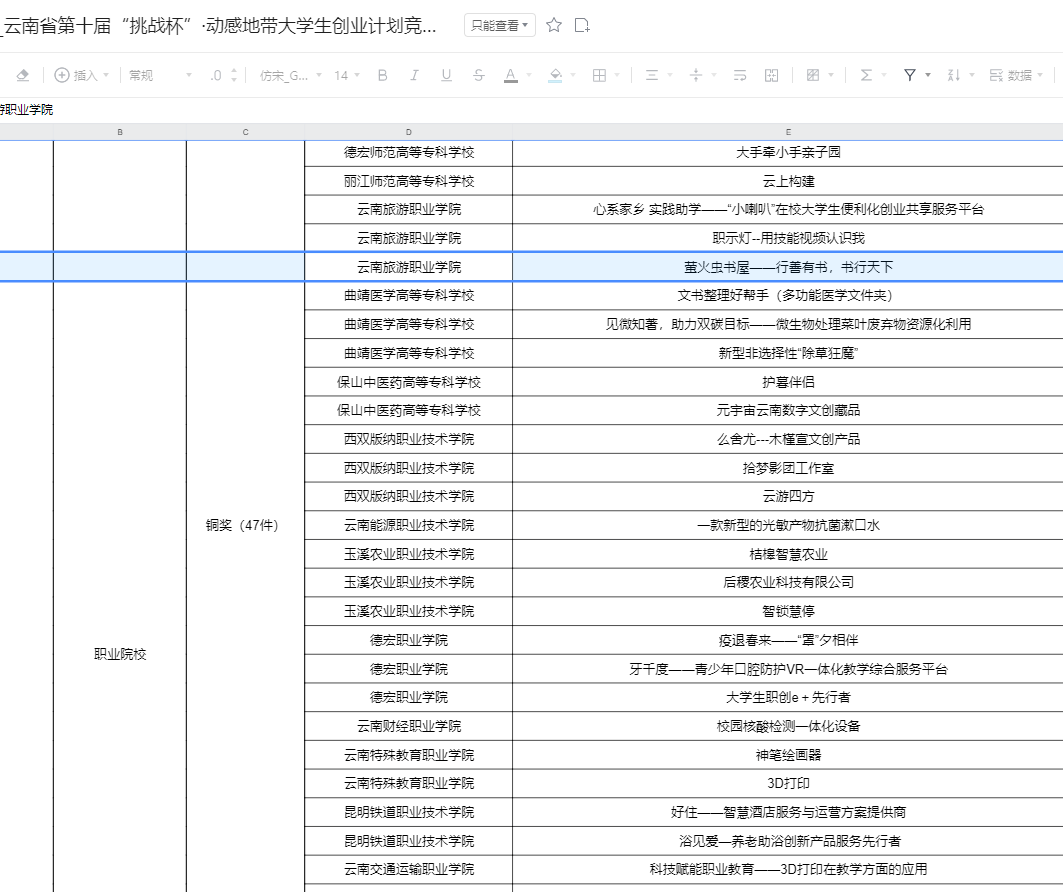Star this document as favorite
The height and width of the screenshot is (892, 1063).
tap(554, 25)
